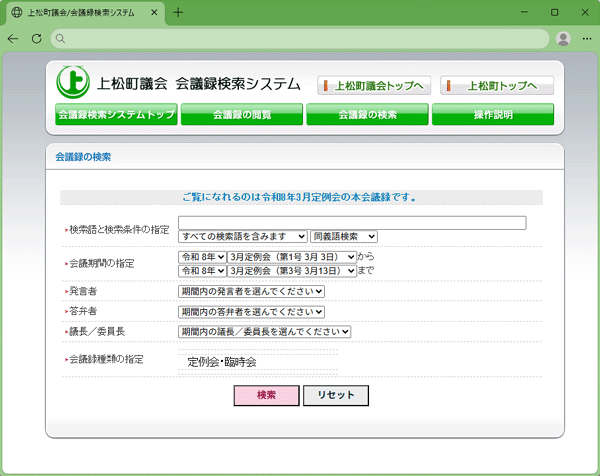Go to 上松町議会トップへ link

coord(374,86)
